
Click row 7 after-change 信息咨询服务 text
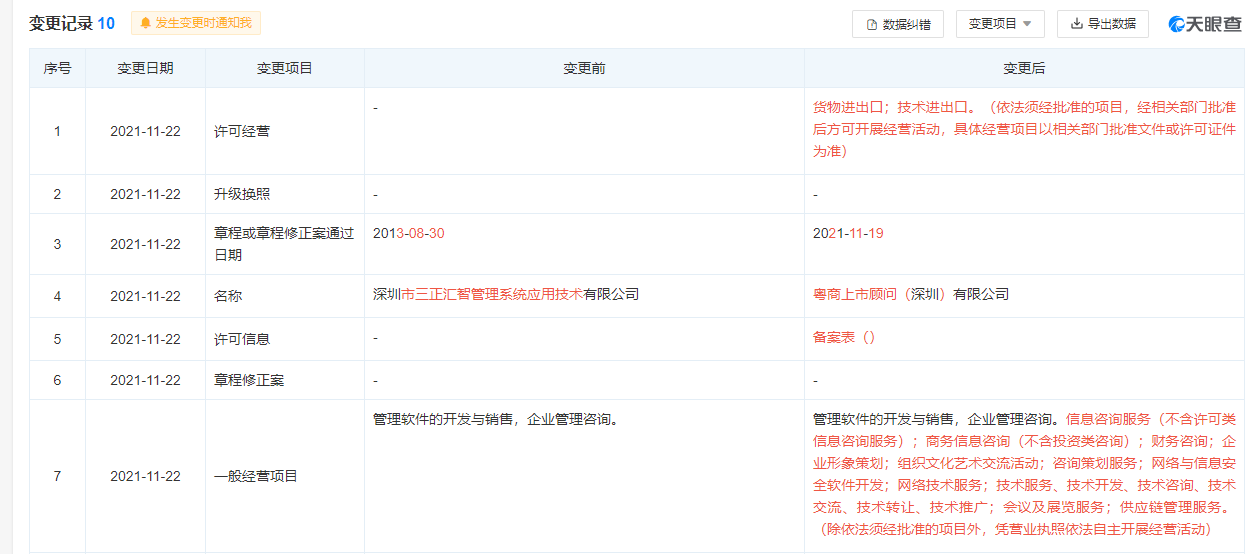point(1108,419)
